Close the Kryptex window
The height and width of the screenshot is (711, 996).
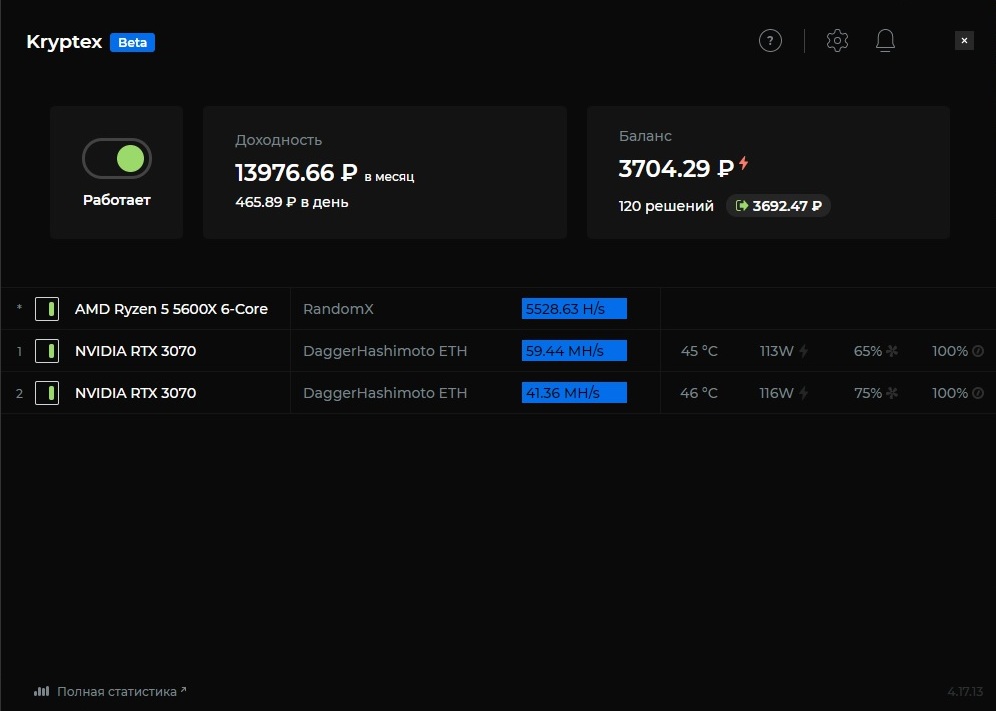[964, 41]
